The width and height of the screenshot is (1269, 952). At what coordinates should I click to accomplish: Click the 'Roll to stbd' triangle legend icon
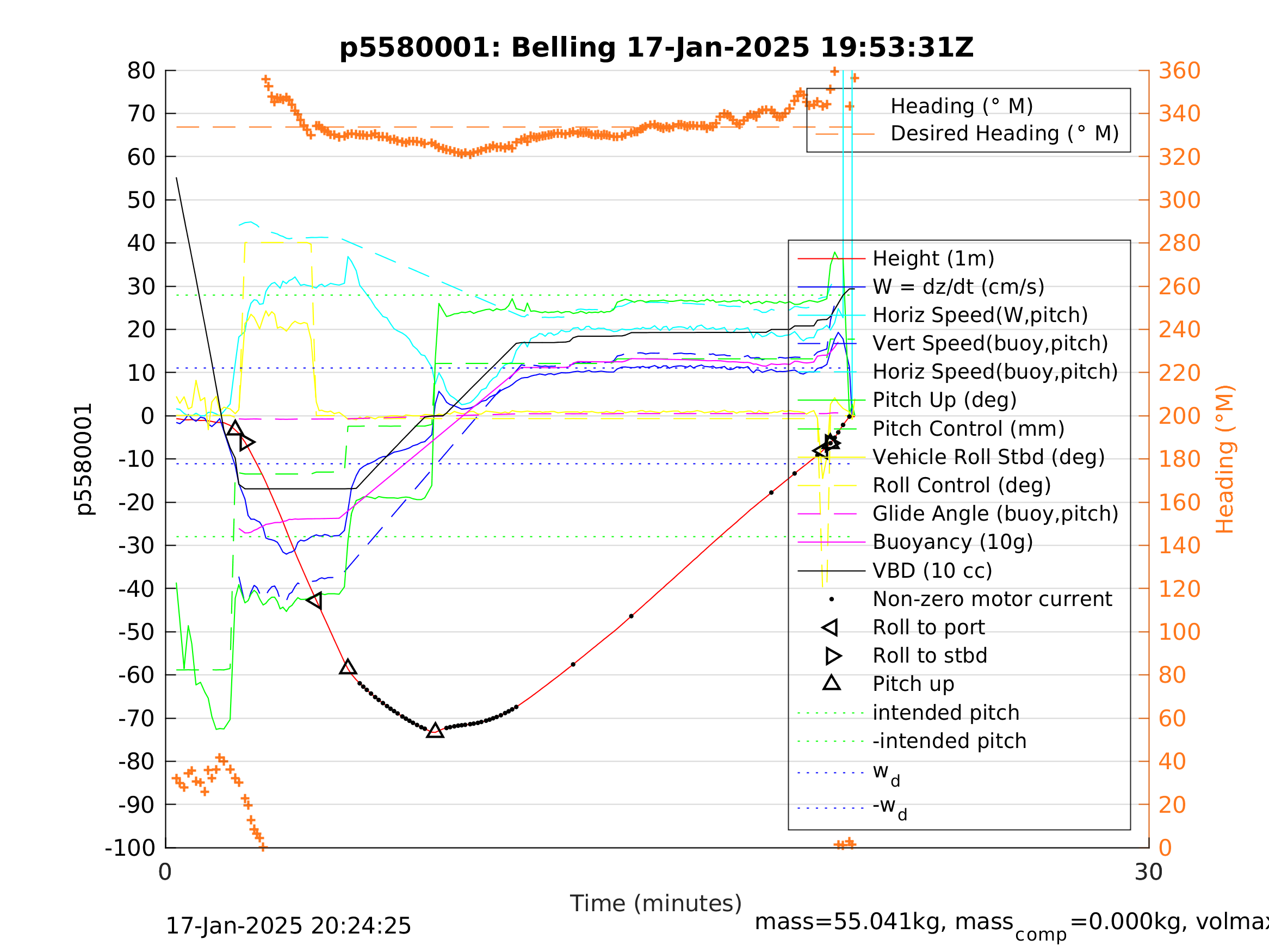(x=833, y=656)
